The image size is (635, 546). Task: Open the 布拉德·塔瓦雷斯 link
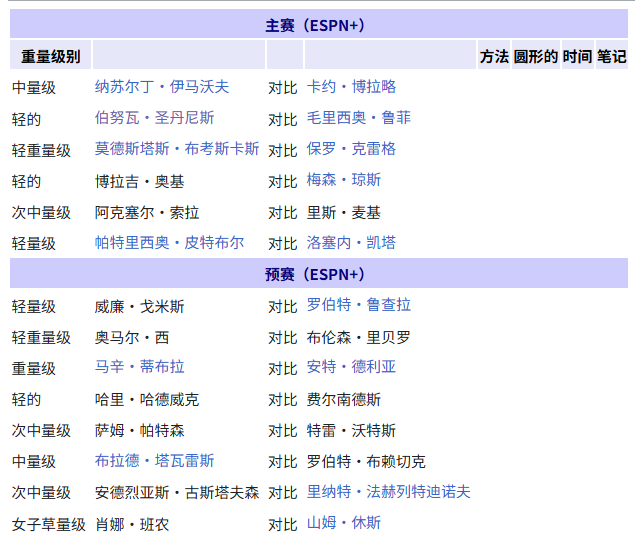click(154, 461)
